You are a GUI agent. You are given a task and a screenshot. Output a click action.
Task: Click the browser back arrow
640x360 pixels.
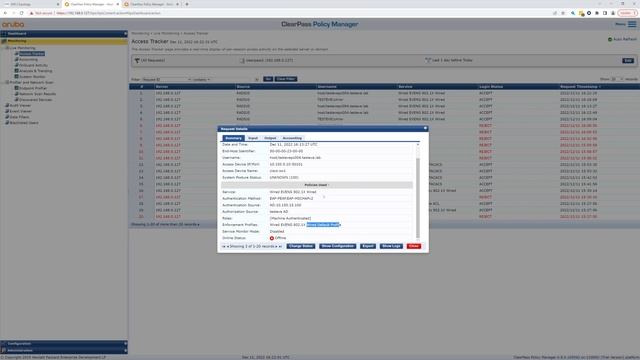click(5, 13)
